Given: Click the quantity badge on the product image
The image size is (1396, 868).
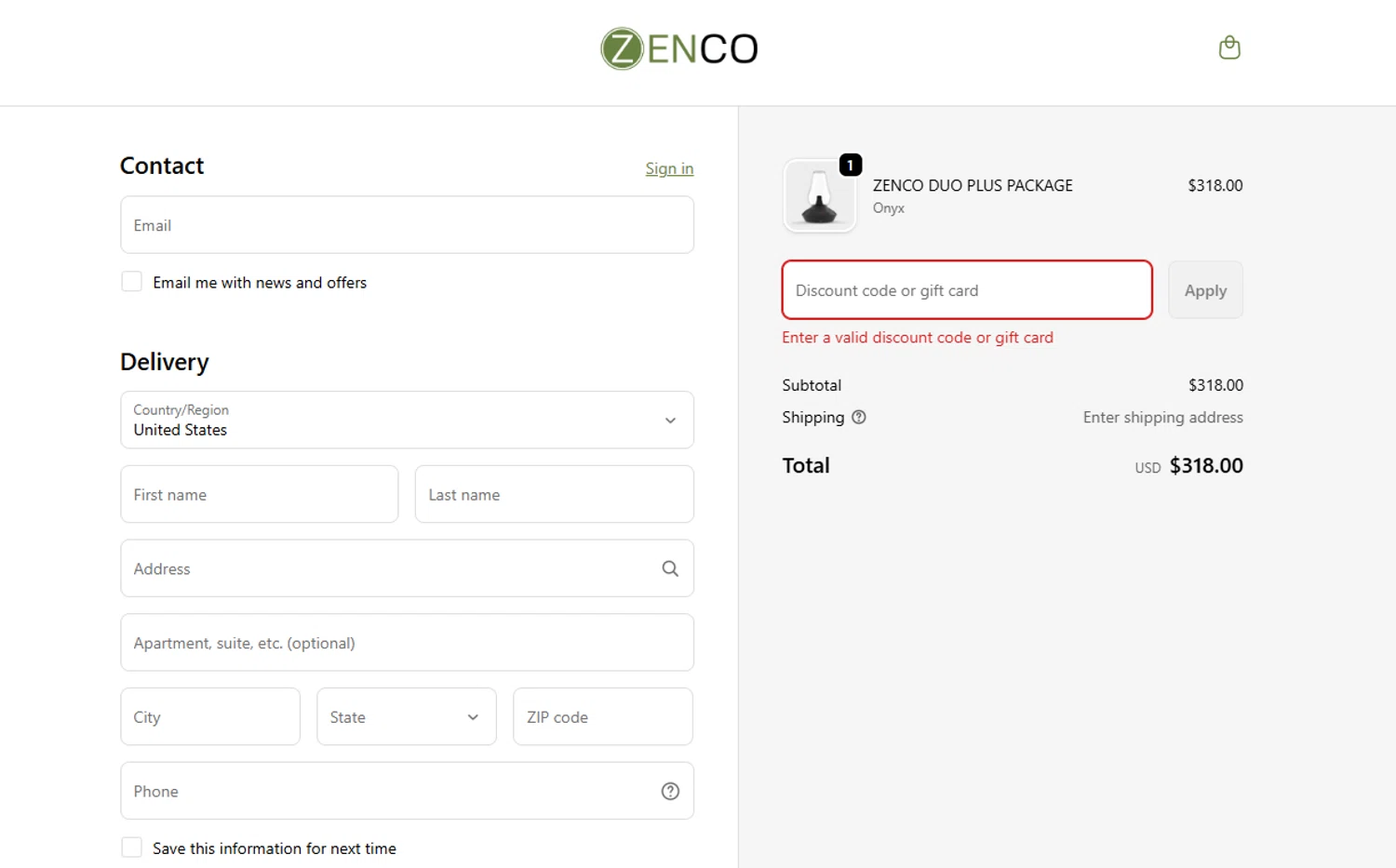Looking at the screenshot, I should [x=851, y=165].
